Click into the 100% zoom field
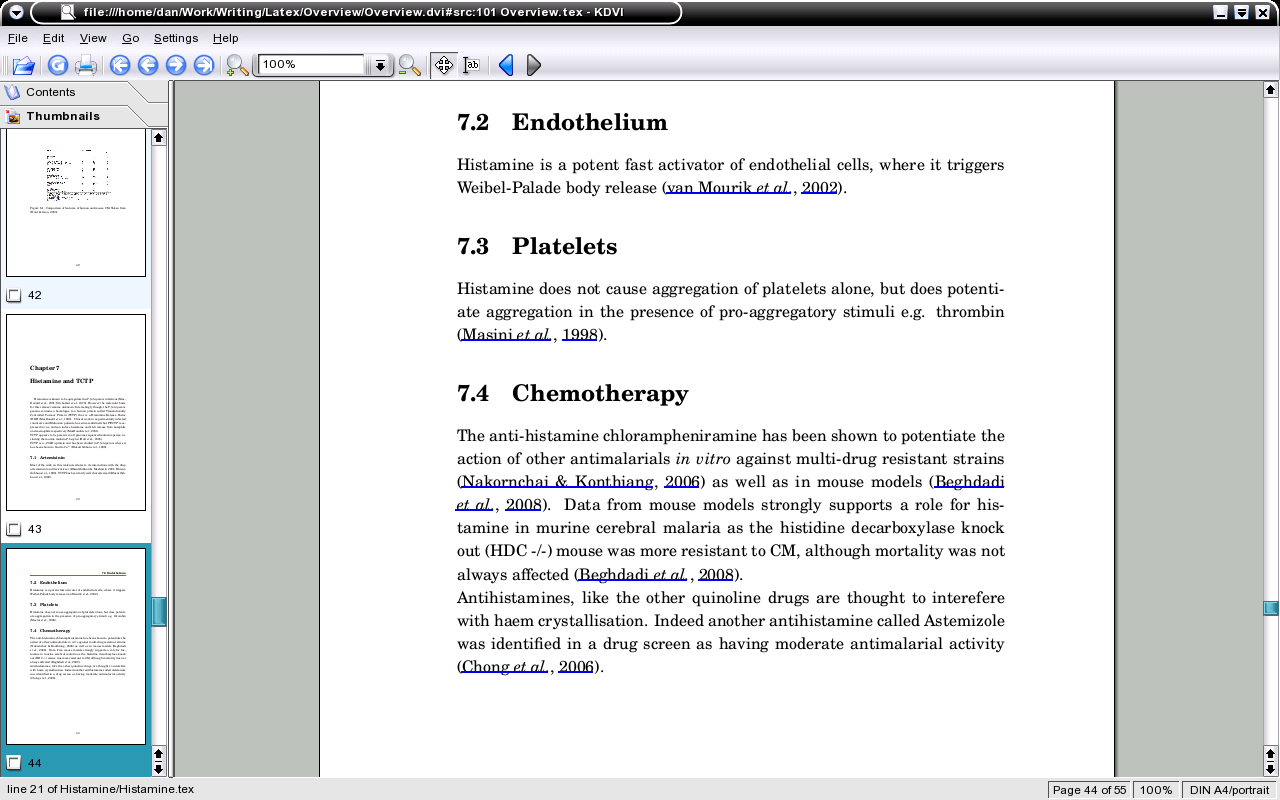The width and height of the screenshot is (1280, 800). click(x=311, y=65)
